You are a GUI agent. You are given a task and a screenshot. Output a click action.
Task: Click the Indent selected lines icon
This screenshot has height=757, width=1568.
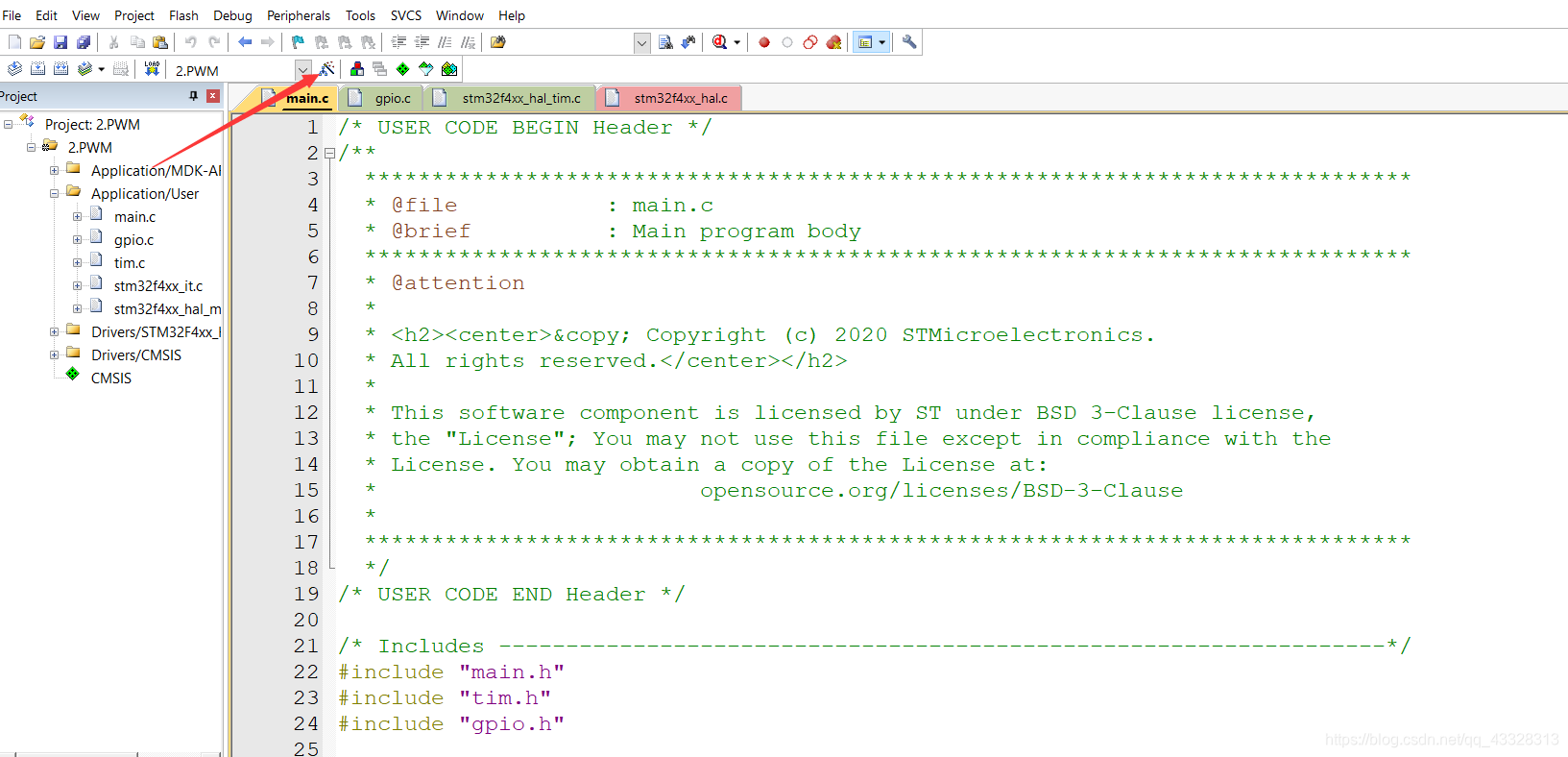pyautogui.click(x=398, y=42)
